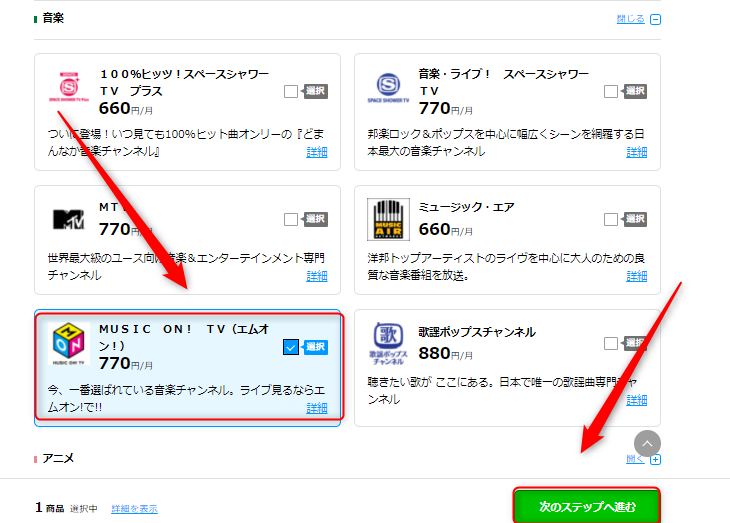
Task: Click the 歌謡ポップスチャンネル logo
Action: [x=388, y=344]
